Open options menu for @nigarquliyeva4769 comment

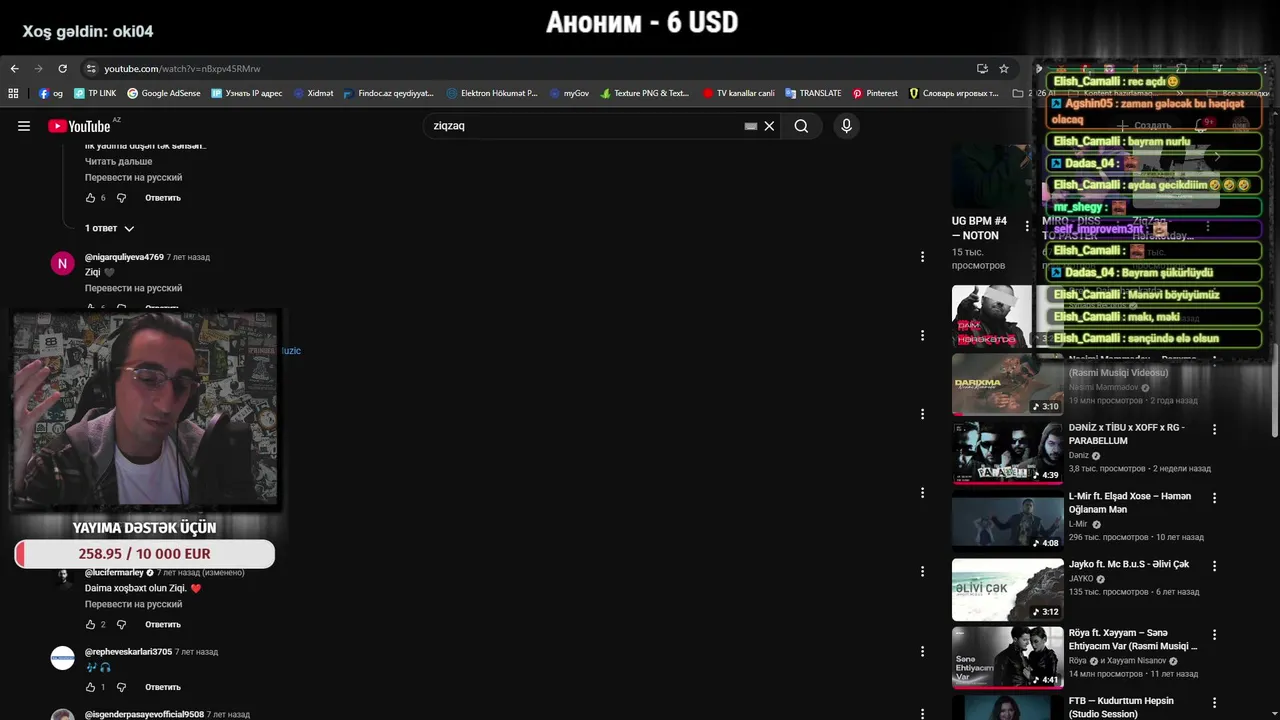click(922, 257)
